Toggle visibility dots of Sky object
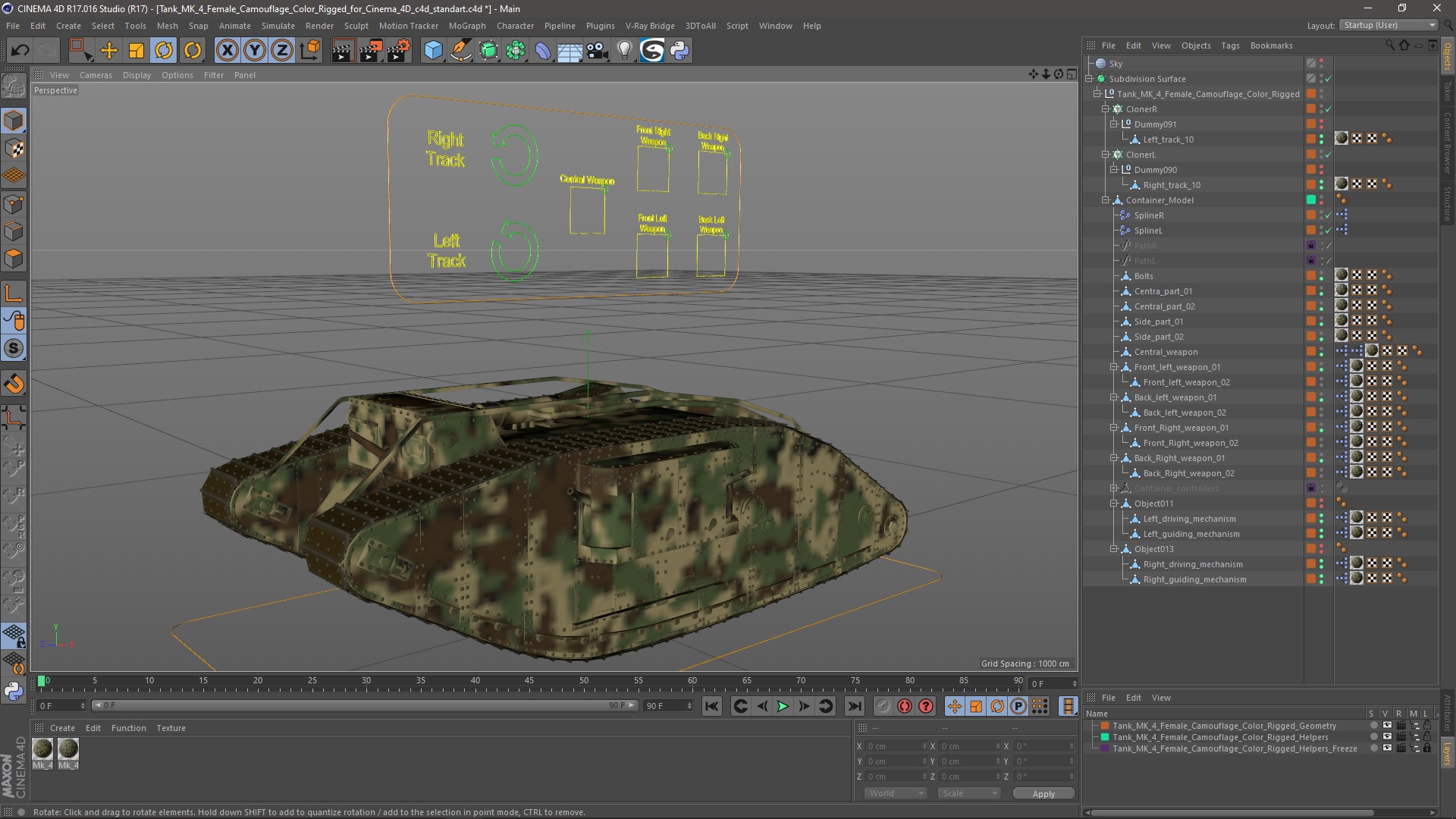The width and height of the screenshot is (1456, 819). 1321,64
